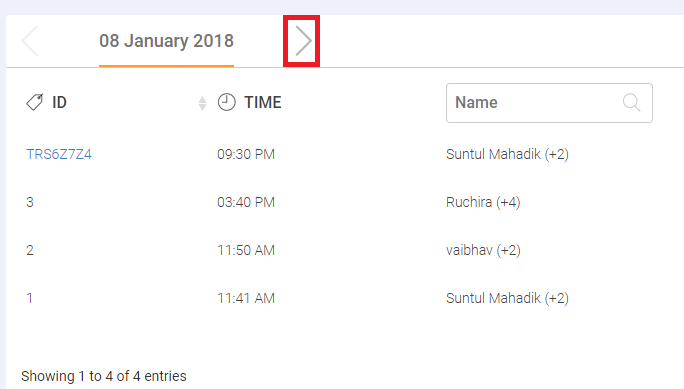Click the TIME column header
The height and width of the screenshot is (389, 684).
tap(263, 102)
